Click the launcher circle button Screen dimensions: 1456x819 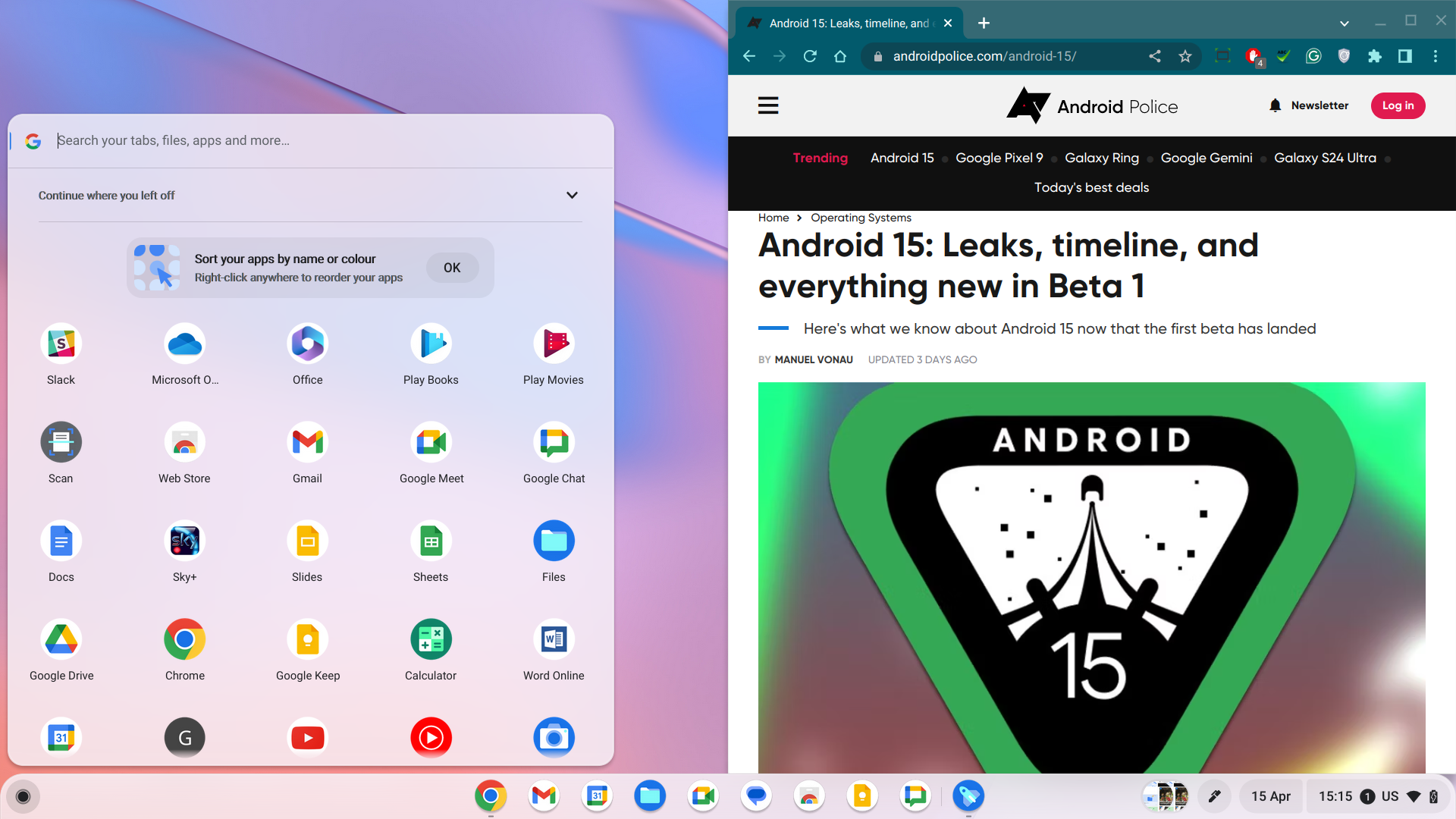click(23, 796)
